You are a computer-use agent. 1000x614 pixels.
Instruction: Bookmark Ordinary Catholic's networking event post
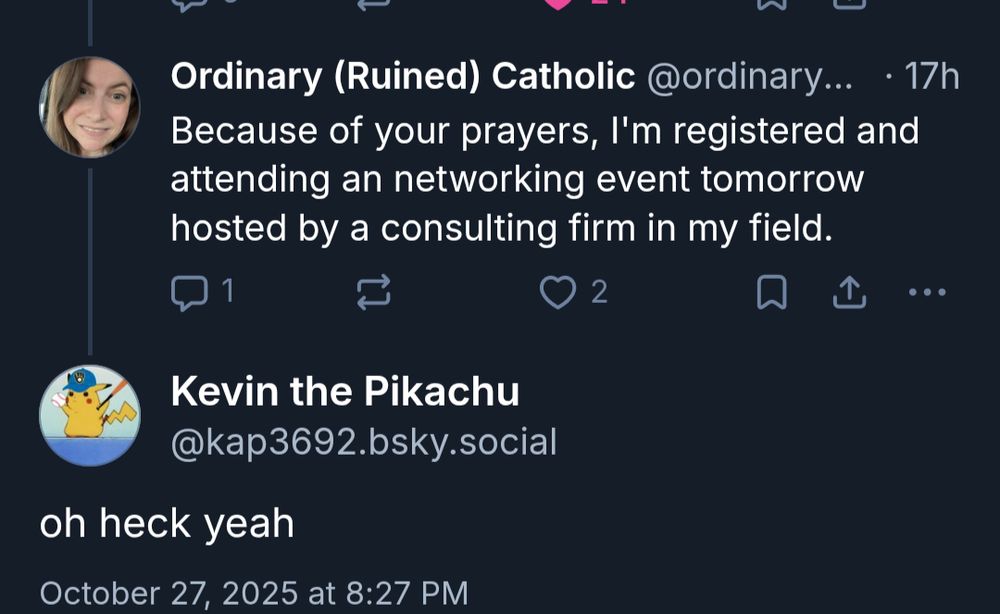click(x=770, y=292)
